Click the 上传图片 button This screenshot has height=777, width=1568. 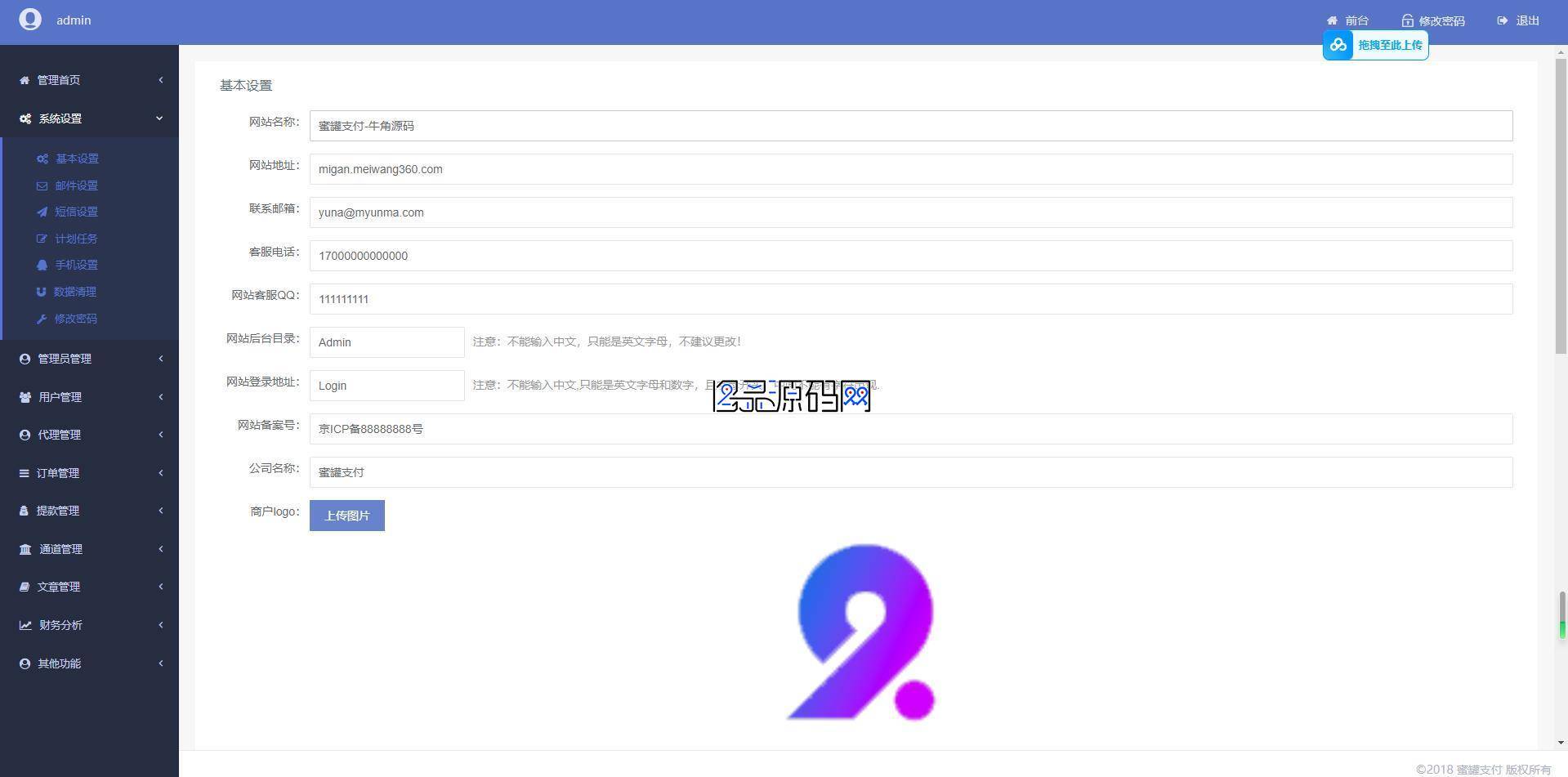[347, 516]
